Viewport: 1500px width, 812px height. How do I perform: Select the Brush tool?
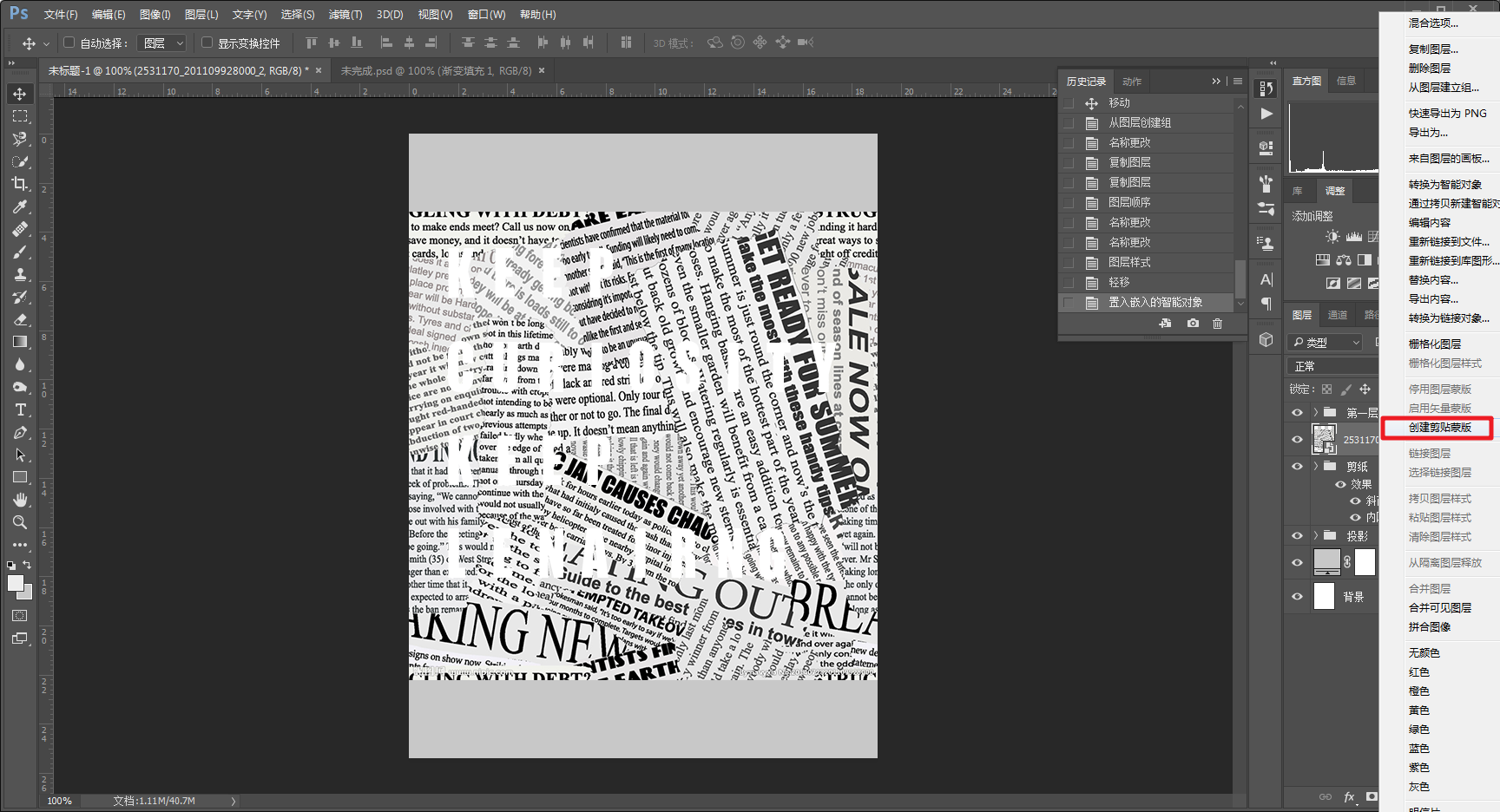19,252
